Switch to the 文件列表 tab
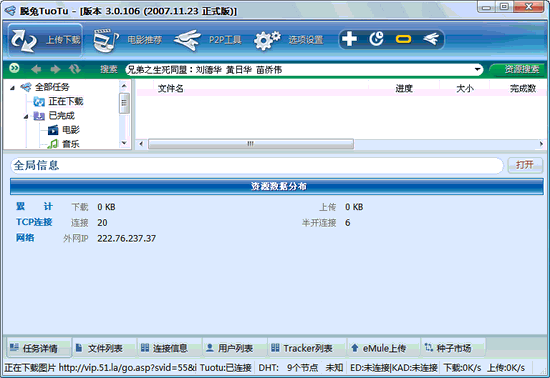The width and height of the screenshot is (550, 378). coord(105,348)
